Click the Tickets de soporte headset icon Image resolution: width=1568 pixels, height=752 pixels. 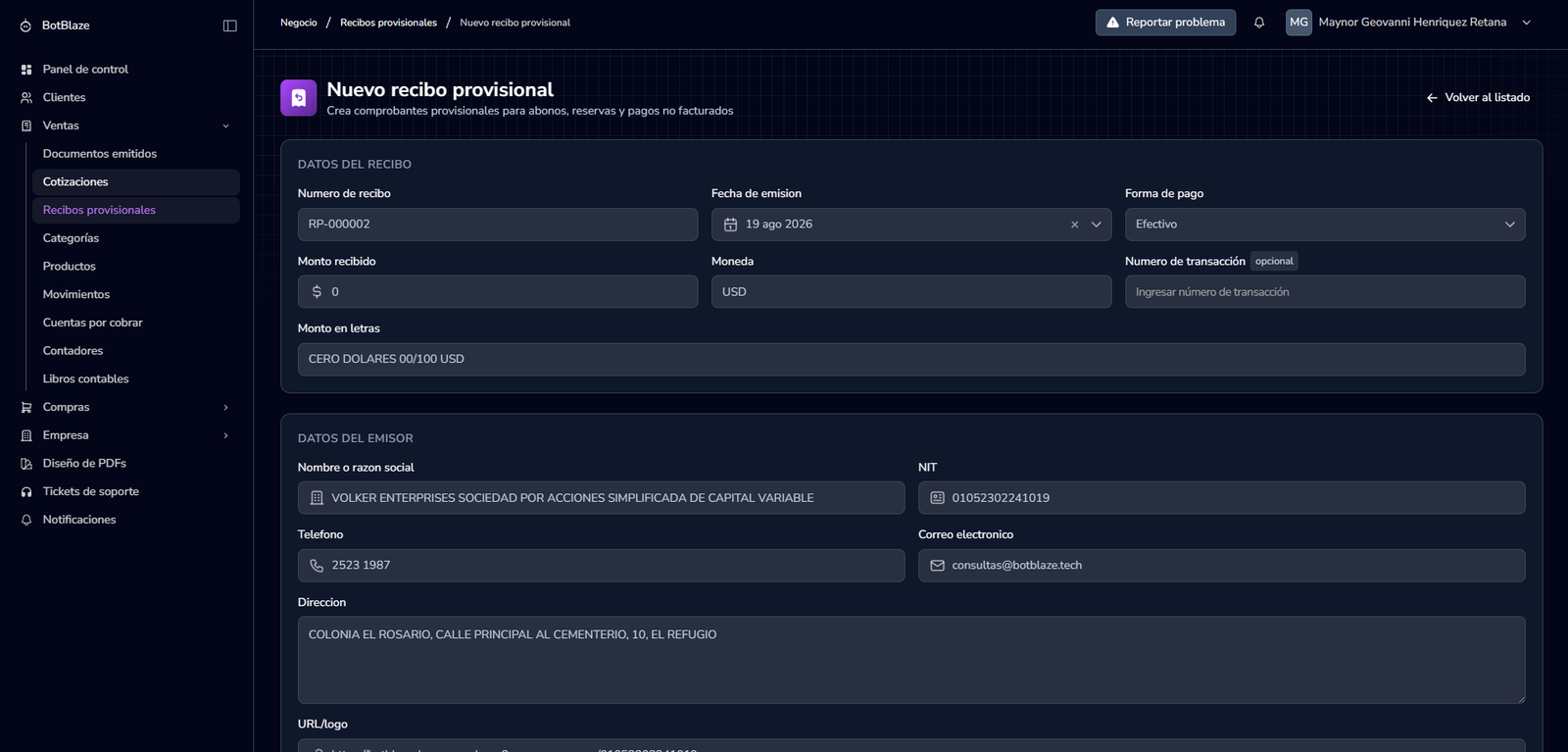pos(26,492)
